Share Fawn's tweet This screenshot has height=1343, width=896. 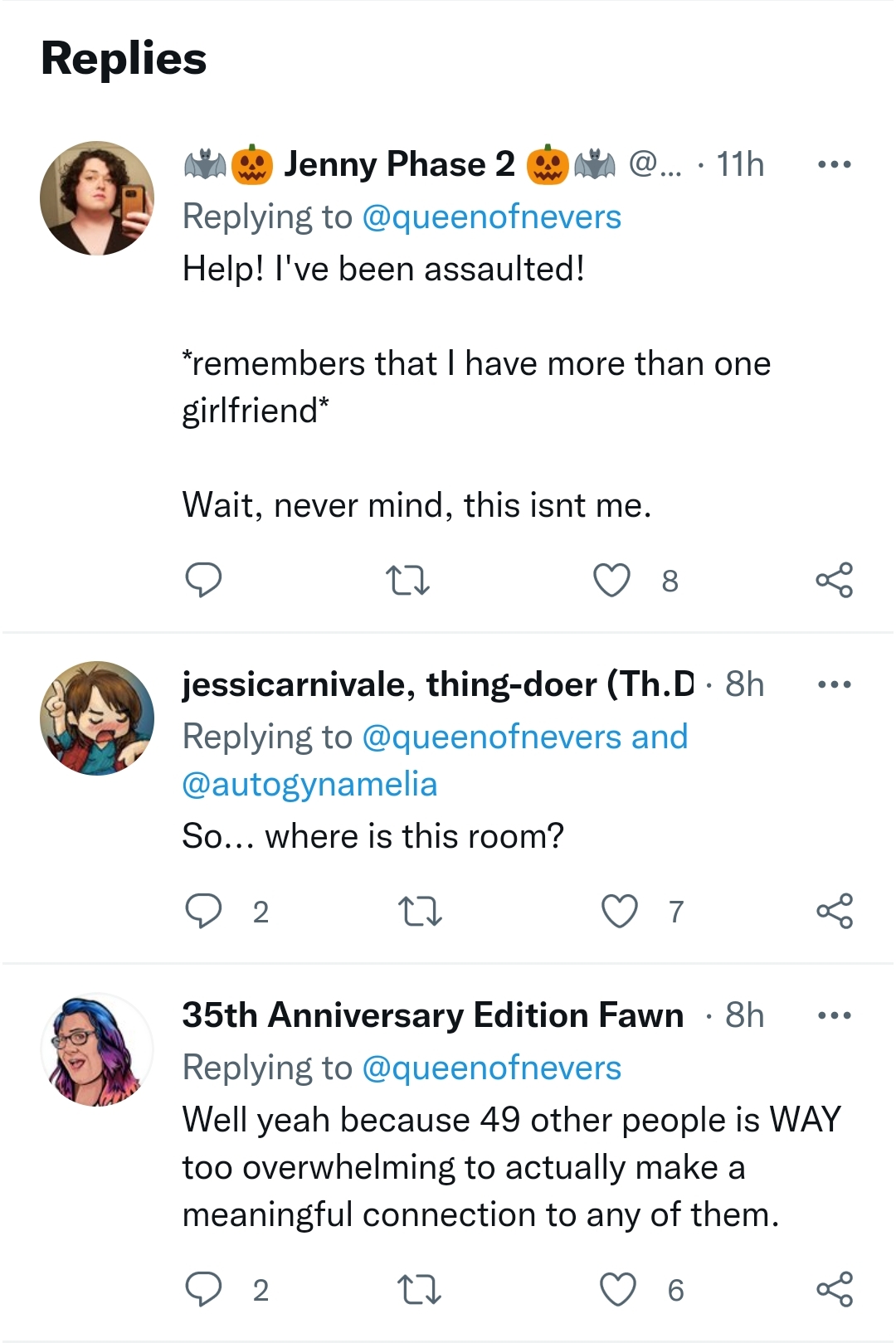(x=834, y=1289)
